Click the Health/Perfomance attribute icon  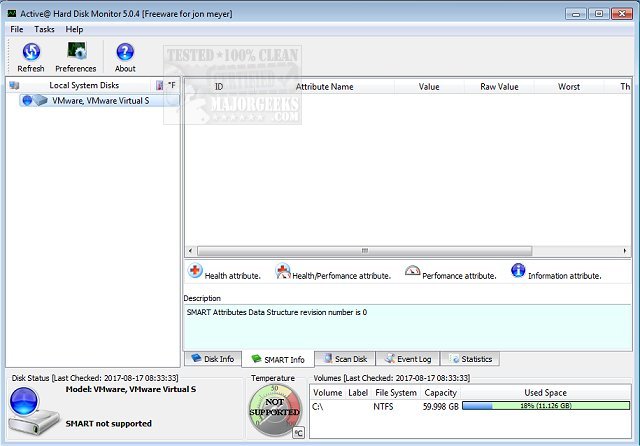point(282,271)
